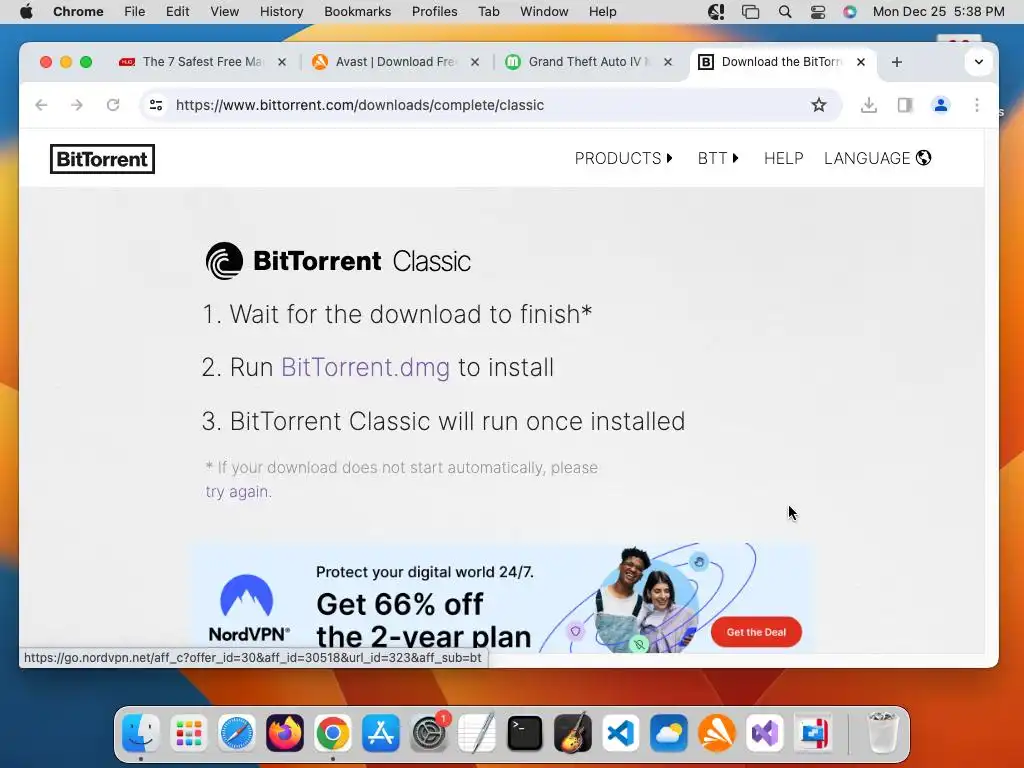Open the PRODUCTS dropdown menu
This screenshot has width=1024, height=768.
(x=624, y=158)
